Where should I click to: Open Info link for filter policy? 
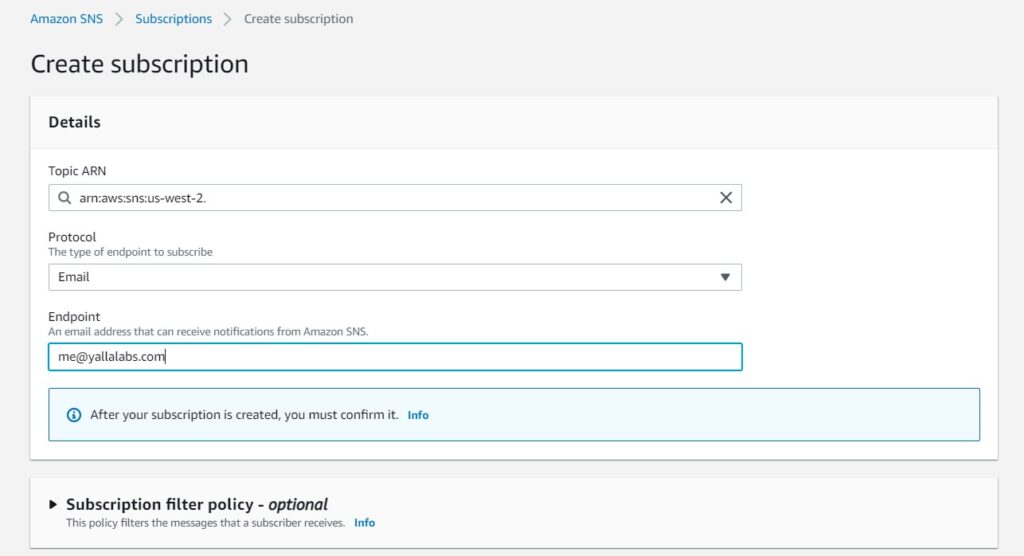tap(364, 523)
